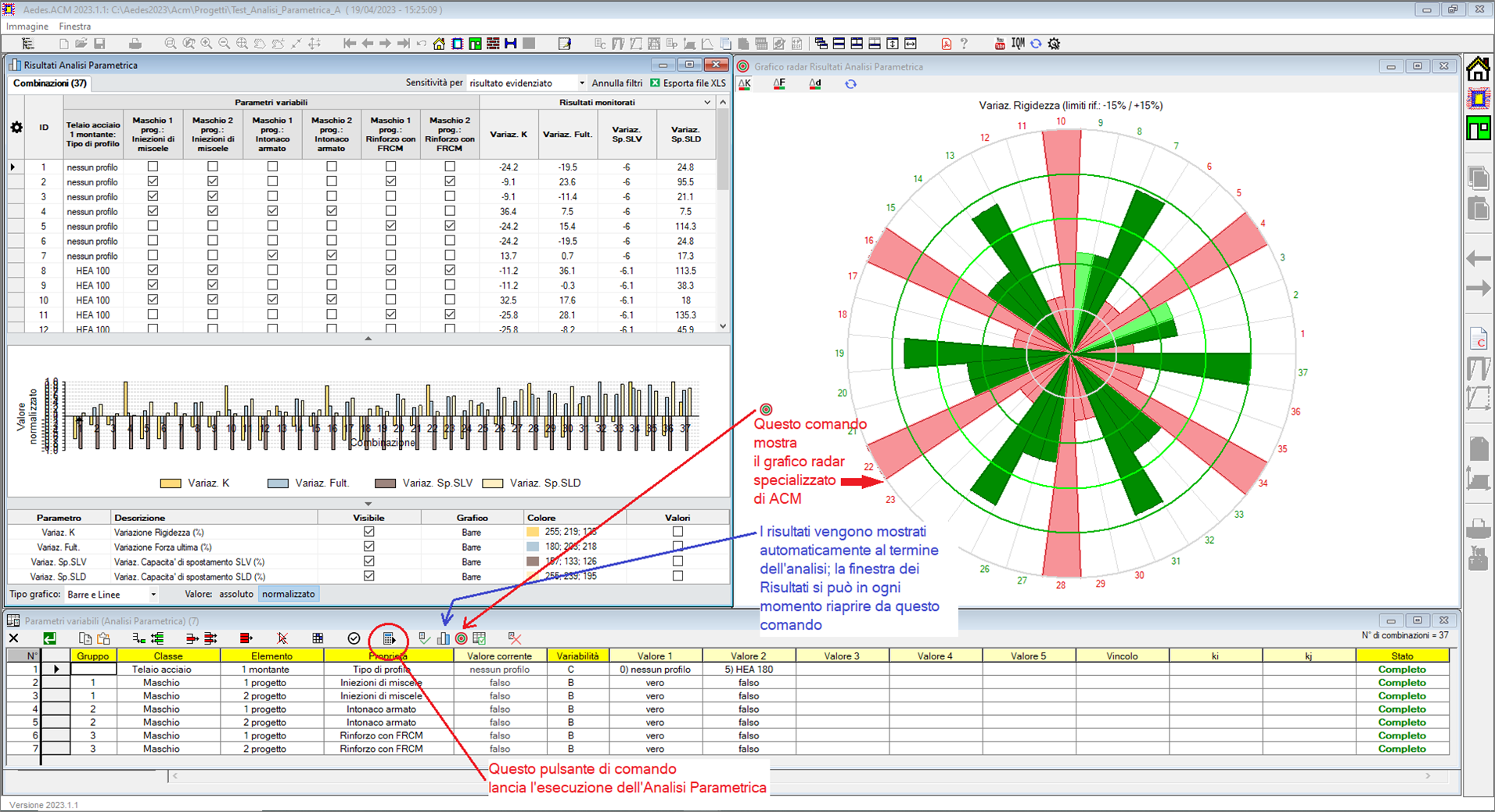Click the Variaz. K color swatch
This screenshot has width=1495, height=812.
[x=534, y=532]
